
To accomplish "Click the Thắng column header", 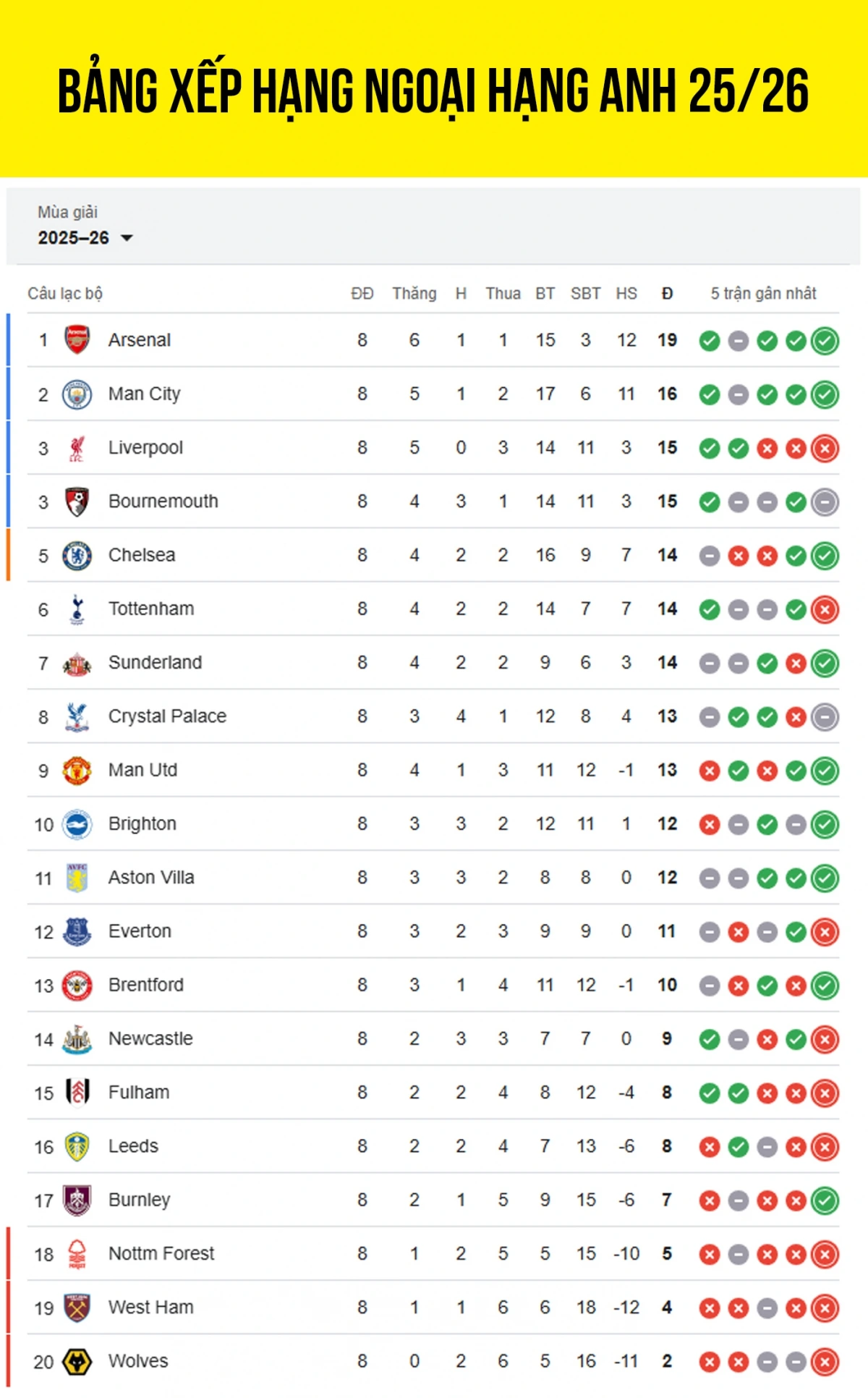I will (414, 294).
